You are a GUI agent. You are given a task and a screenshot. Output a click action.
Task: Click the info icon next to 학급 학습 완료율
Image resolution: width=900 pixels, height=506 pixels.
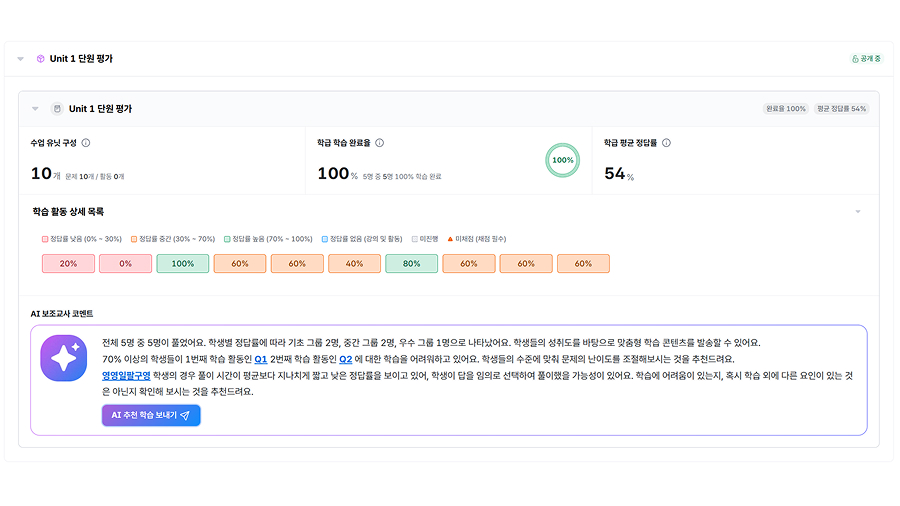pyautogui.click(x=379, y=143)
